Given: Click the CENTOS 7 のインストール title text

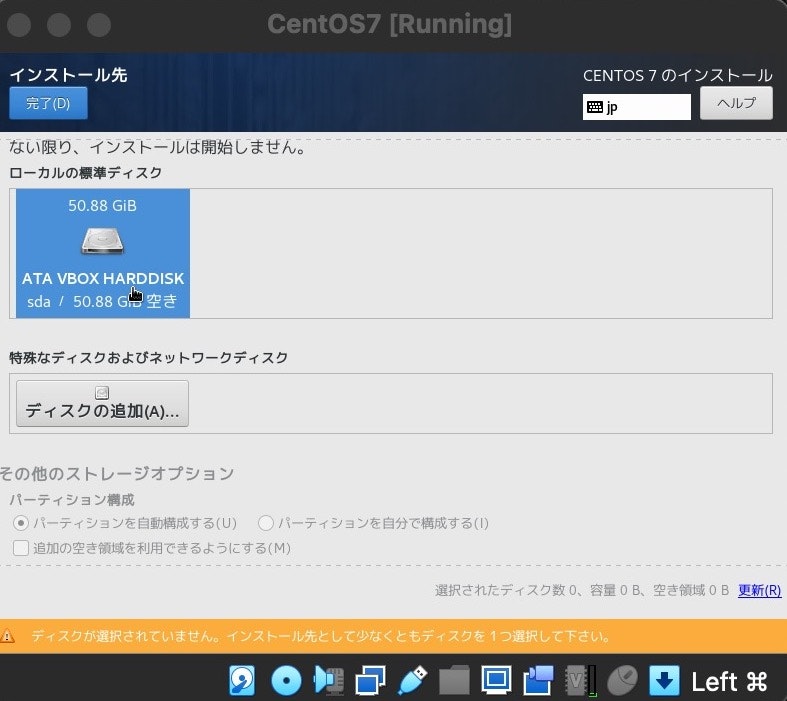Looking at the screenshot, I should point(678,76).
